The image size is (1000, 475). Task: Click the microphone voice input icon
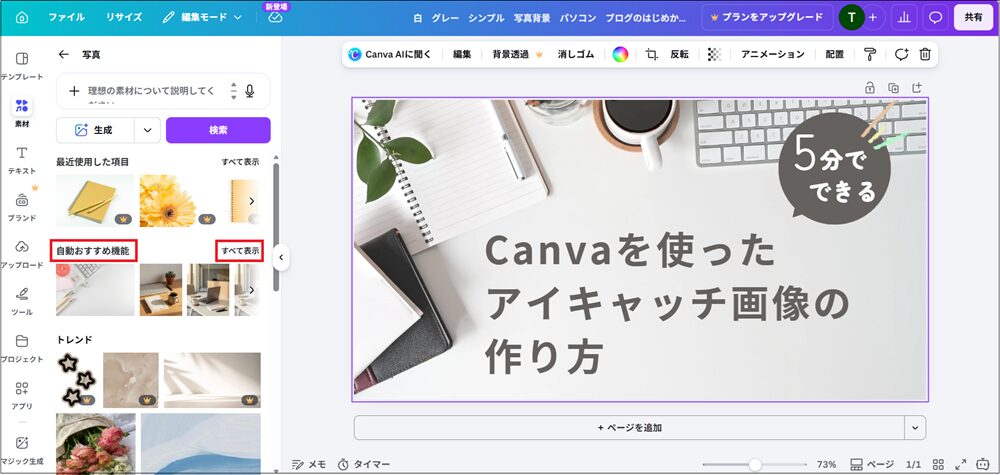coord(249,91)
